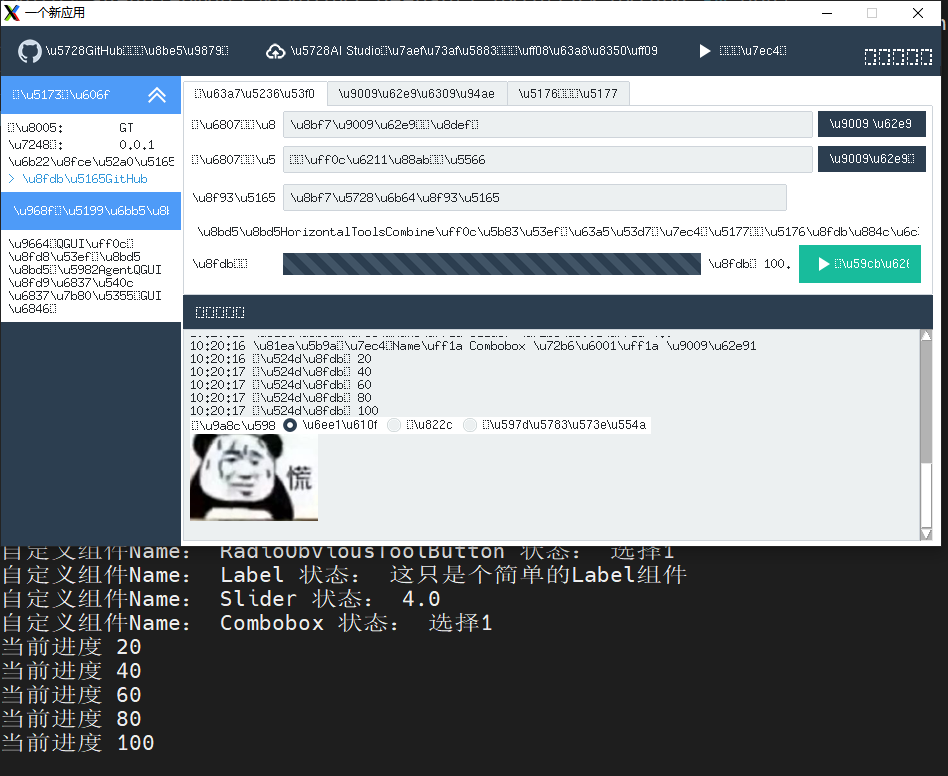Click the panda meme thumbnail image
Screen dimensions: 948x776
point(254,477)
